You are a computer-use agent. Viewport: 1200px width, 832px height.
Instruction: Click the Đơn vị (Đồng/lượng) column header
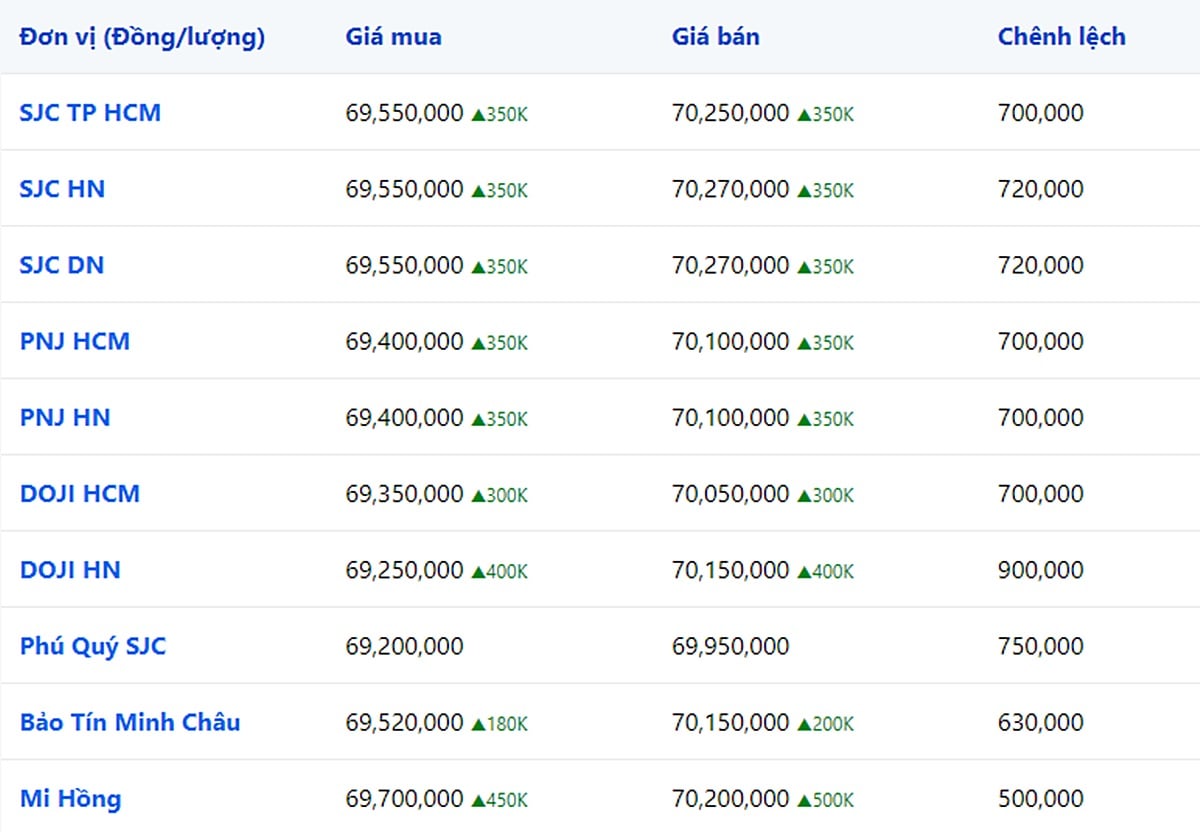pos(142,37)
